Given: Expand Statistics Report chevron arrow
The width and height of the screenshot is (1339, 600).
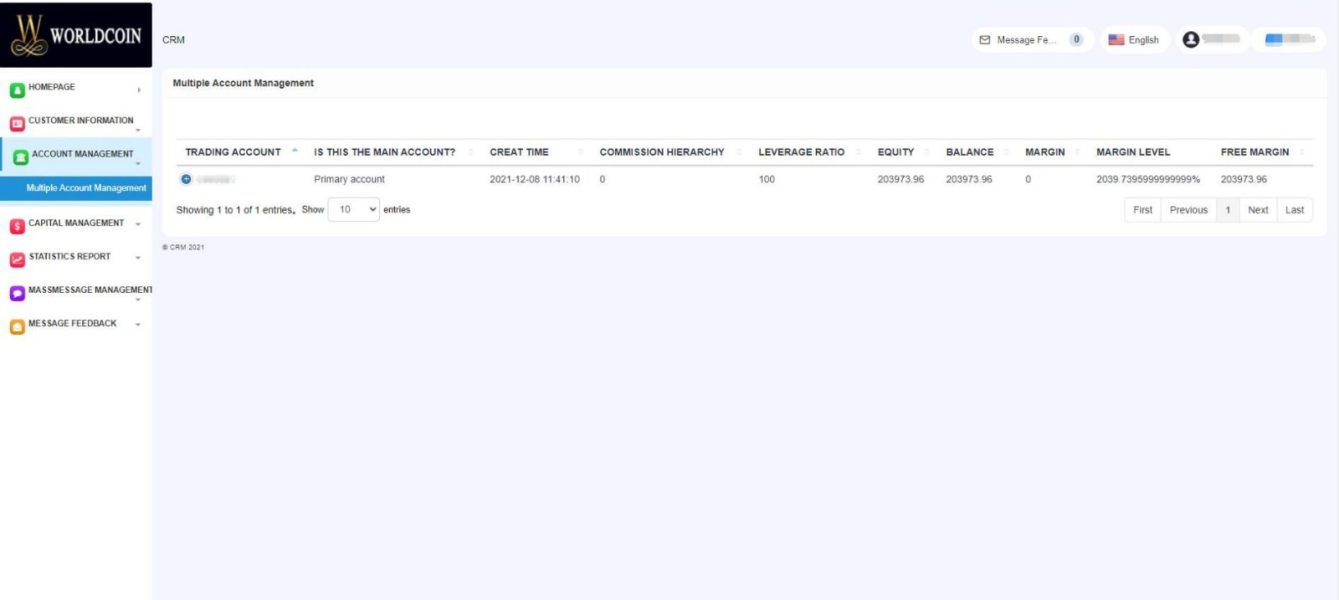Looking at the screenshot, I should click(138, 258).
